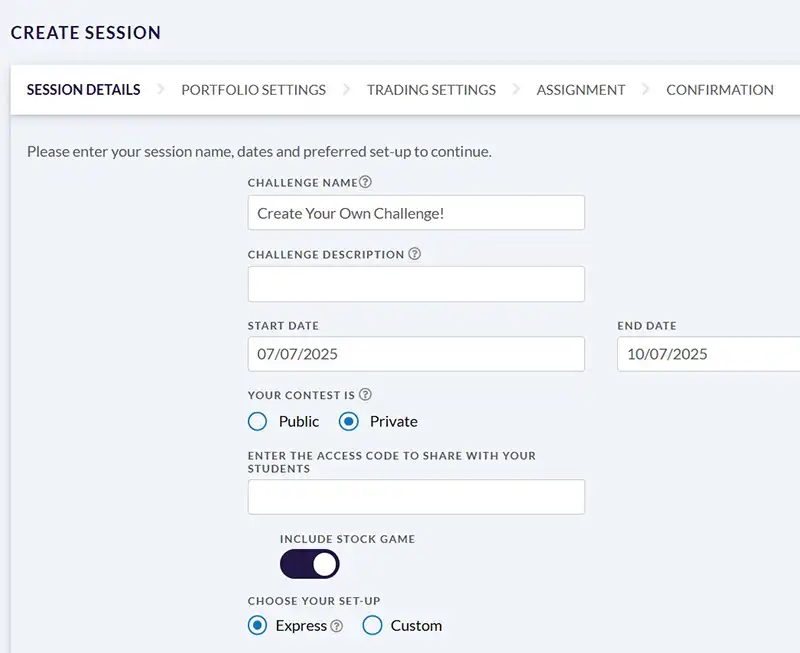Image resolution: width=800 pixels, height=653 pixels.
Task: Go to the Portfolio Settings step
Action: click(253, 90)
